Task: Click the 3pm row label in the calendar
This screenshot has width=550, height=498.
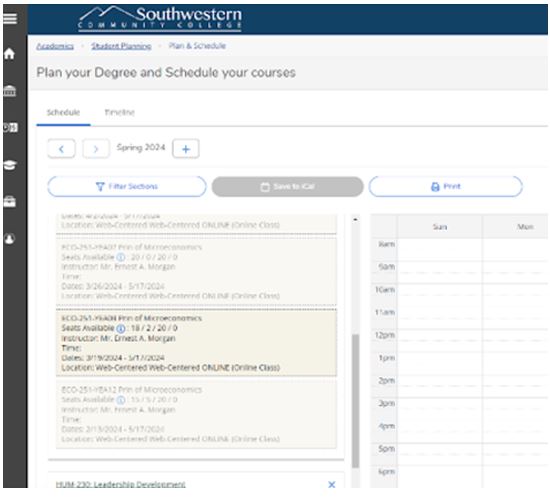Action: pyautogui.click(x=387, y=404)
